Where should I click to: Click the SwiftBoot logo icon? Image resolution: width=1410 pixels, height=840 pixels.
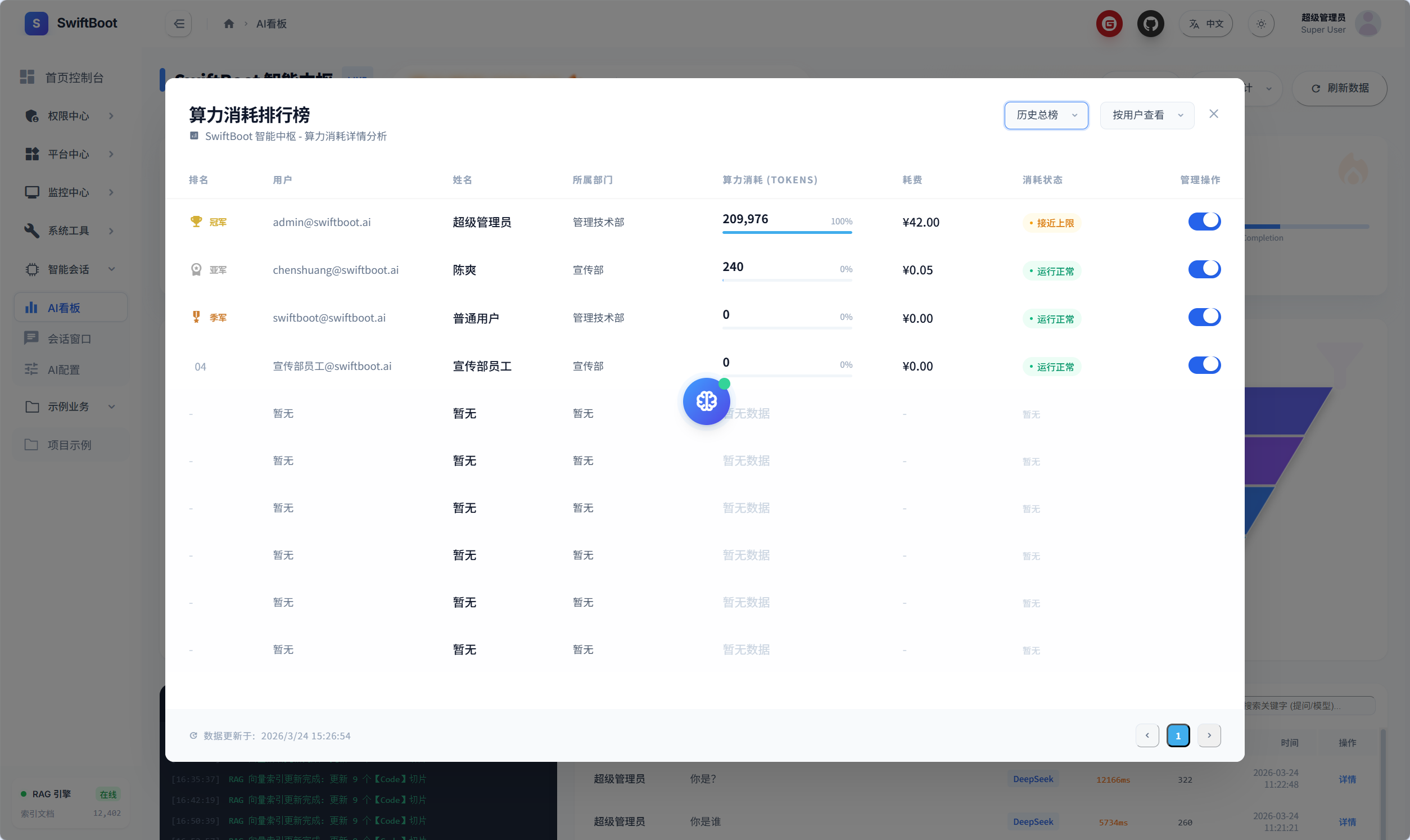tap(36, 23)
